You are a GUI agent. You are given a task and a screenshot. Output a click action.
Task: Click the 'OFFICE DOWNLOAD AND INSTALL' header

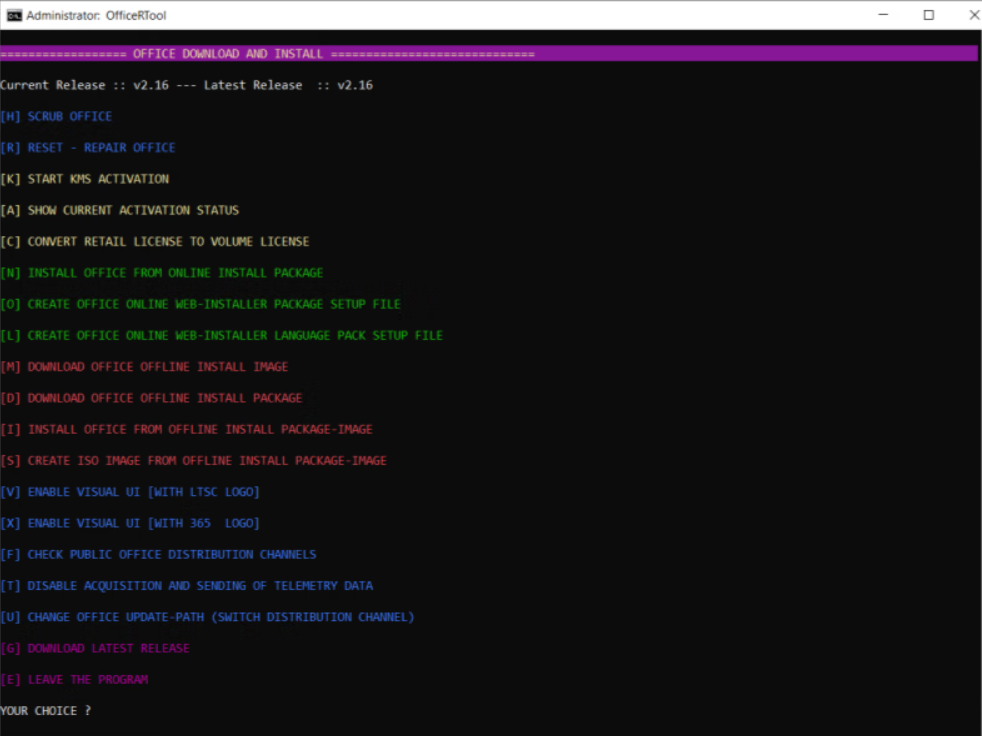point(228,54)
